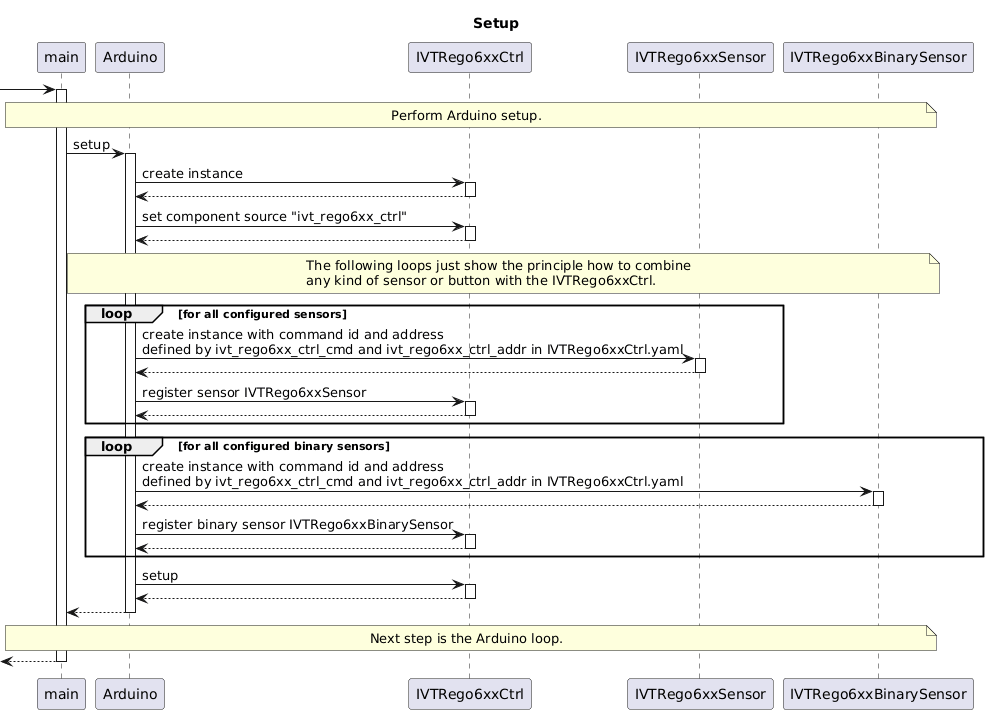The height and width of the screenshot is (716, 998).
Task: Click activation box for 'create instance' on IVTRego6xxCtrl
Action: (470, 190)
